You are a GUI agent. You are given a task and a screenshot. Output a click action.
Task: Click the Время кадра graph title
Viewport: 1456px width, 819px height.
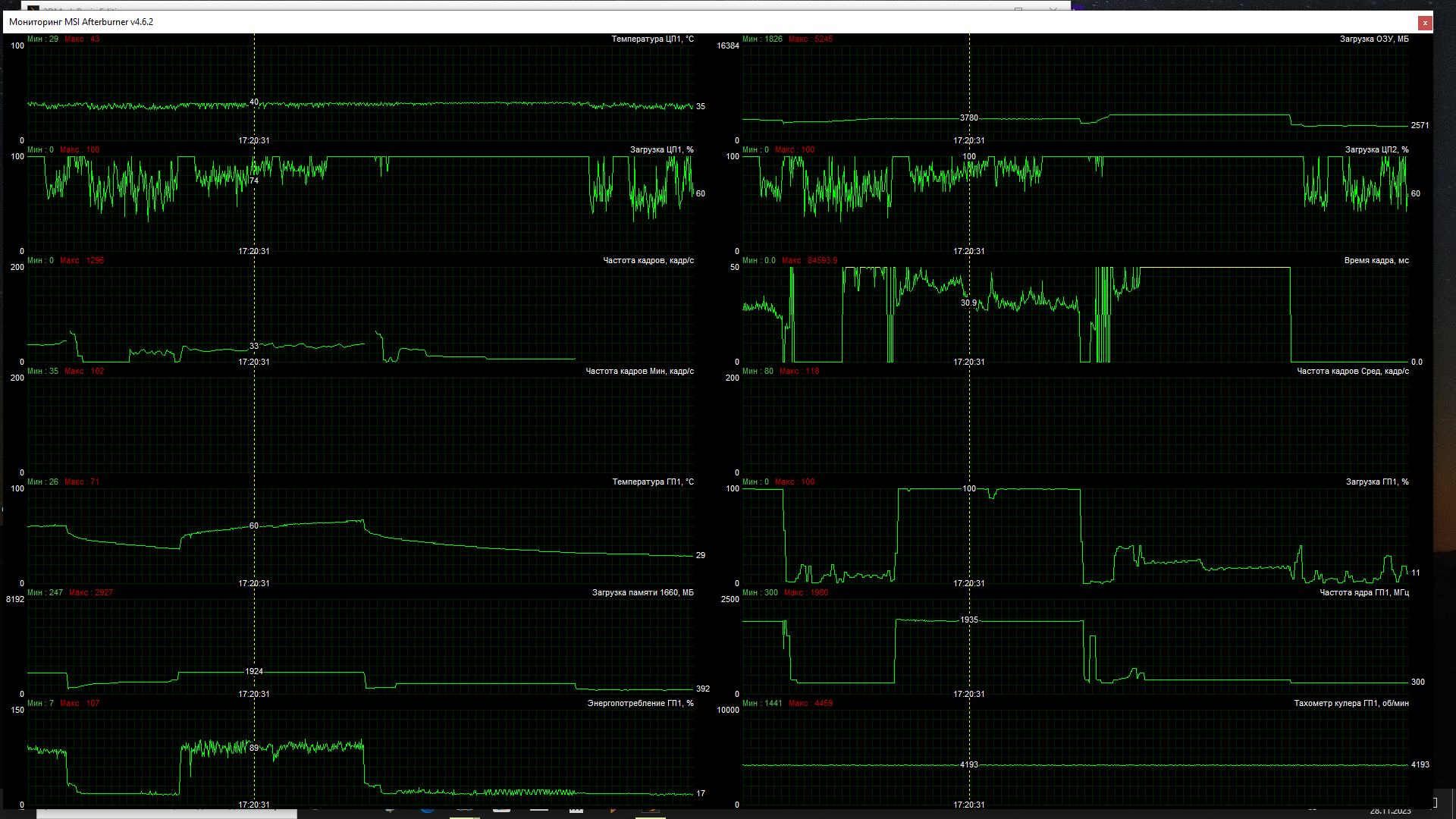[x=1376, y=261]
